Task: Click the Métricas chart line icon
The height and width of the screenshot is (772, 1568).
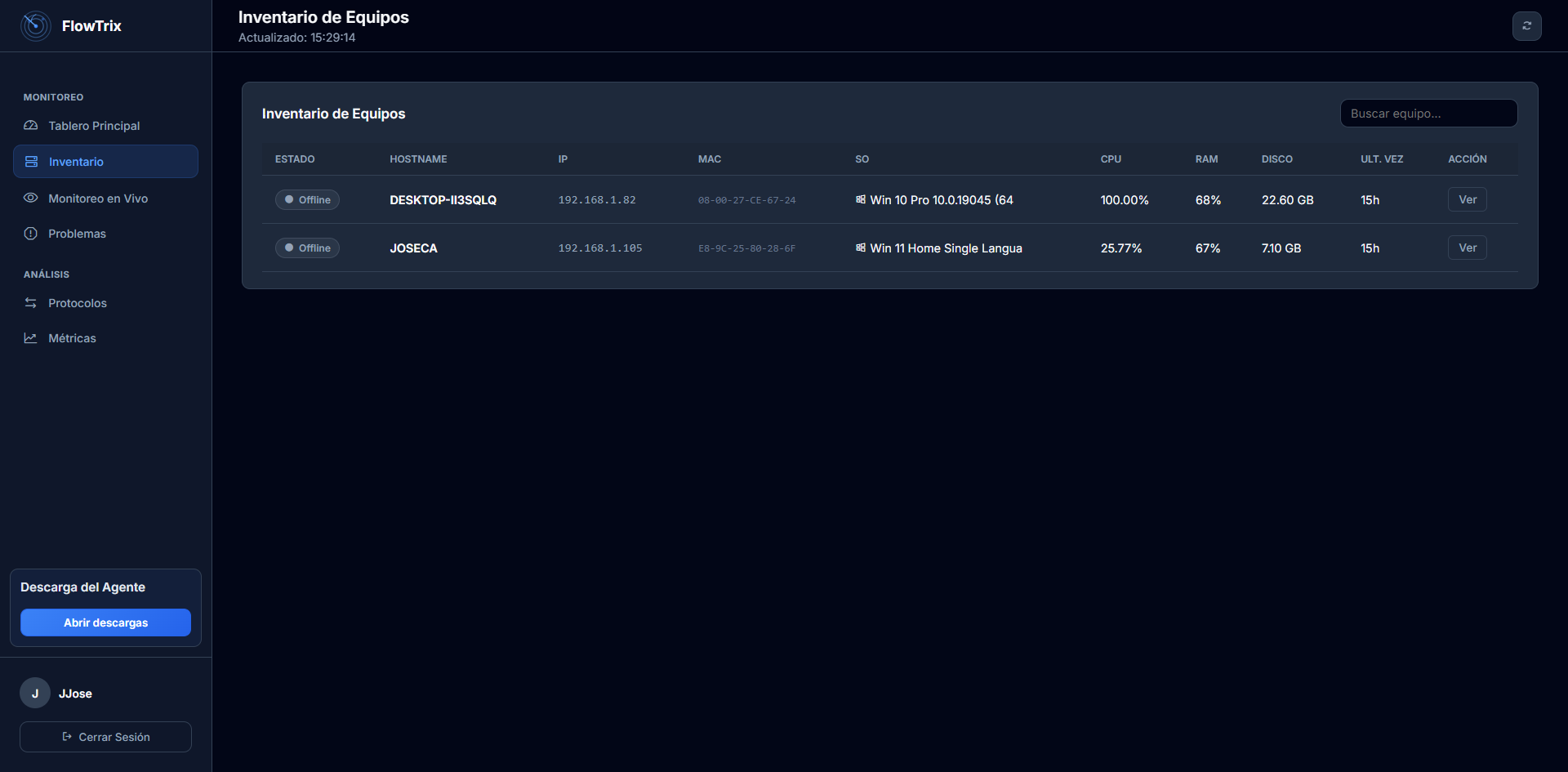Action: [x=31, y=338]
